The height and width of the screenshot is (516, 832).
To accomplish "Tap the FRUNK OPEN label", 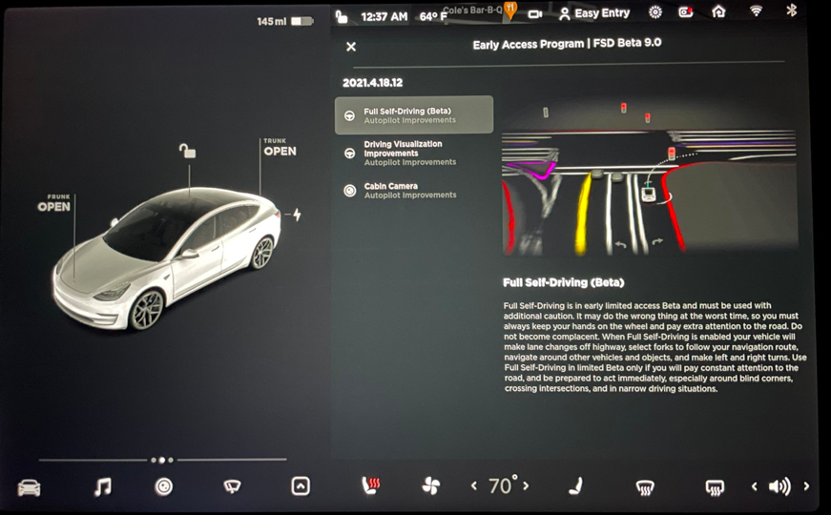I will 54,203.
